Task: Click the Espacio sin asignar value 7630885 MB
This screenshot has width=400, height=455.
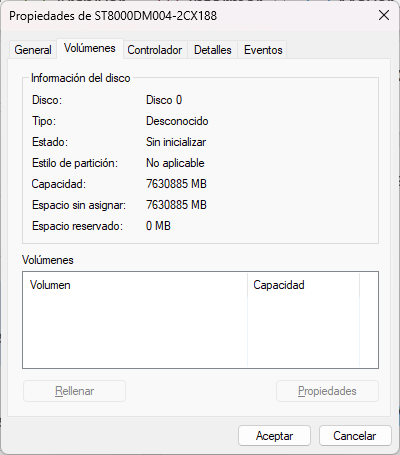Action: [176, 205]
